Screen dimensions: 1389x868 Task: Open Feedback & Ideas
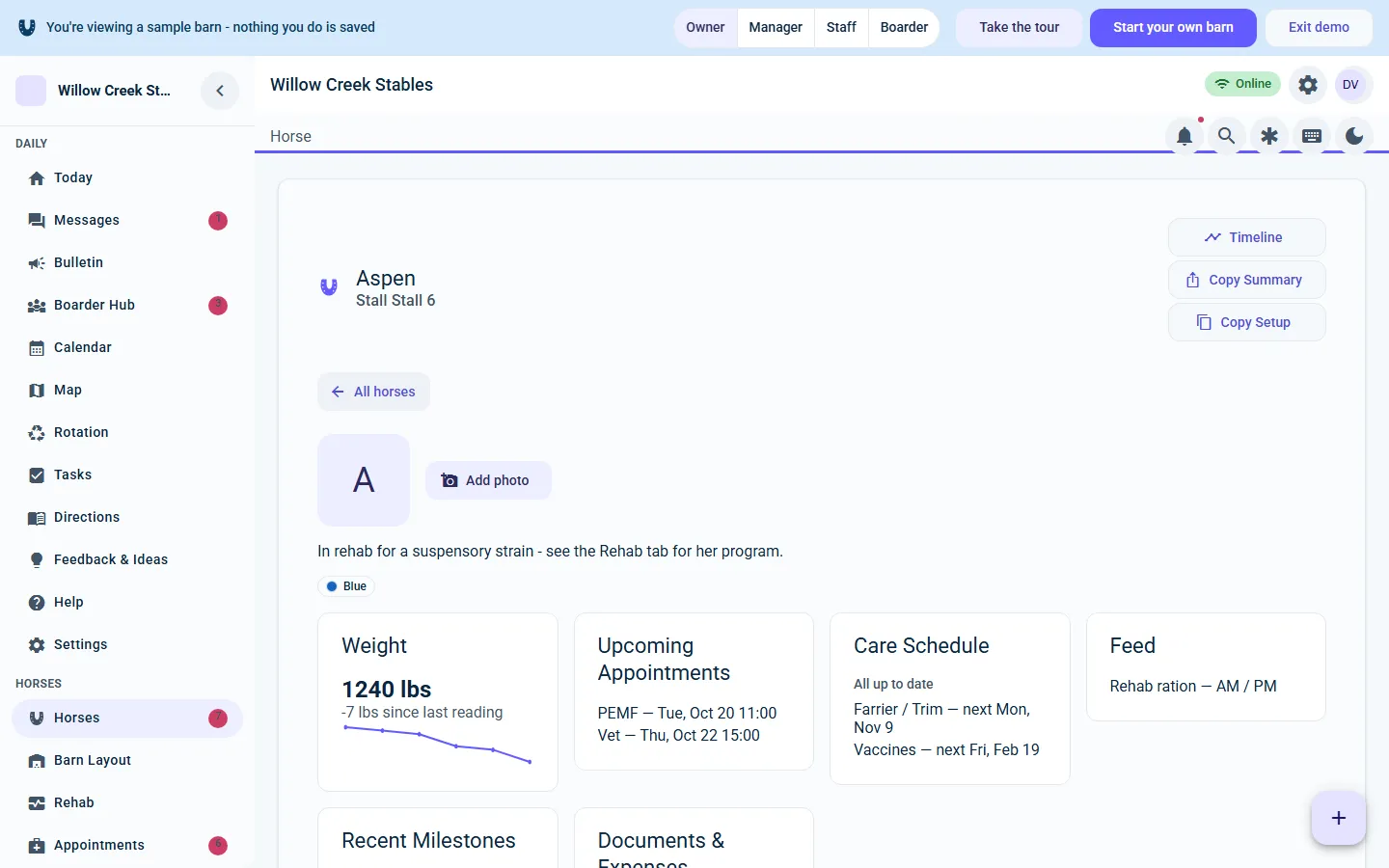127,559
